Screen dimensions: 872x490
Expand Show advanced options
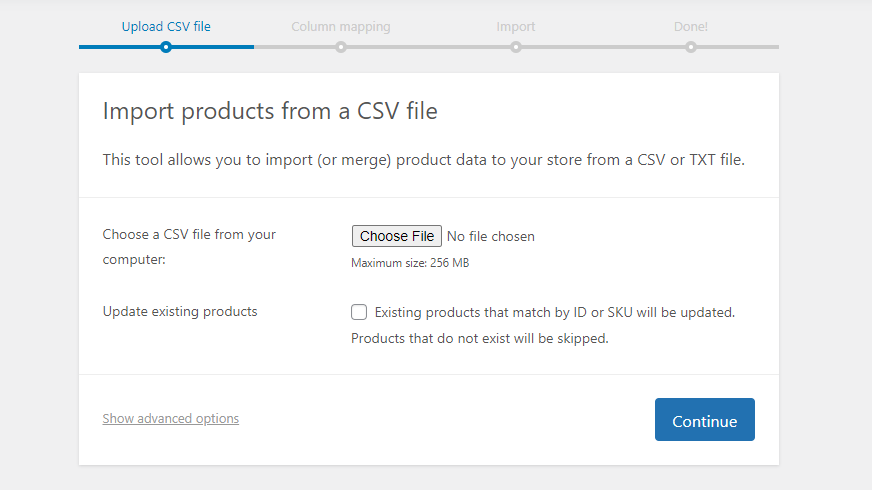pos(171,418)
